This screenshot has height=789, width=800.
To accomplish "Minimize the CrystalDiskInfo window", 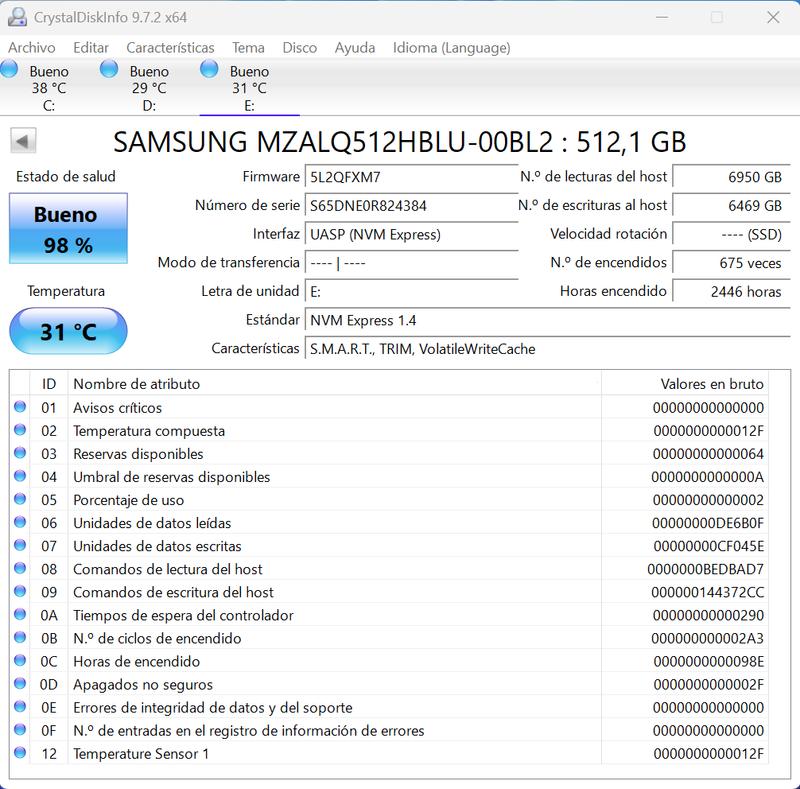I will click(662, 17).
